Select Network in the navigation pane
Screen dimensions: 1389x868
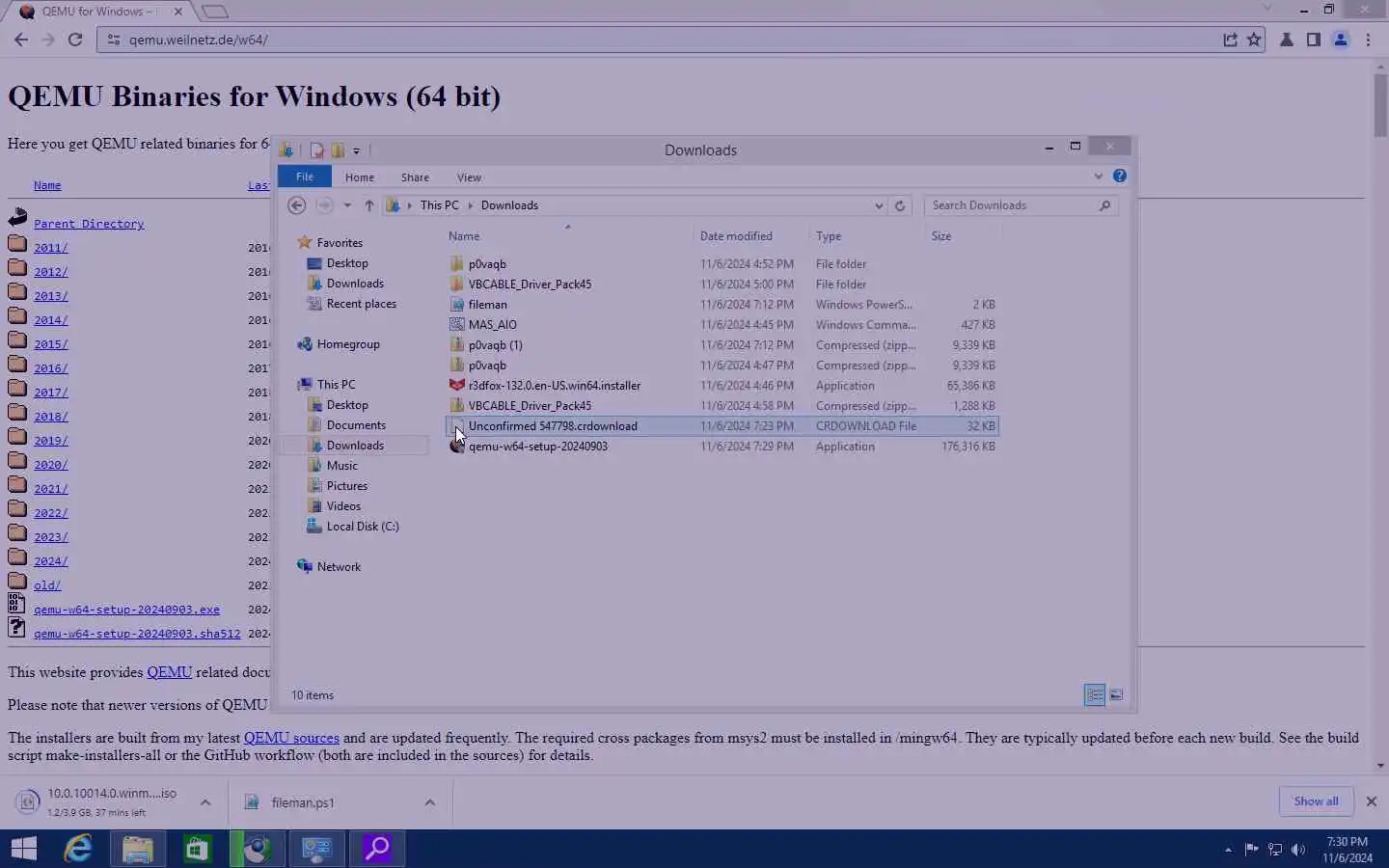click(x=339, y=567)
